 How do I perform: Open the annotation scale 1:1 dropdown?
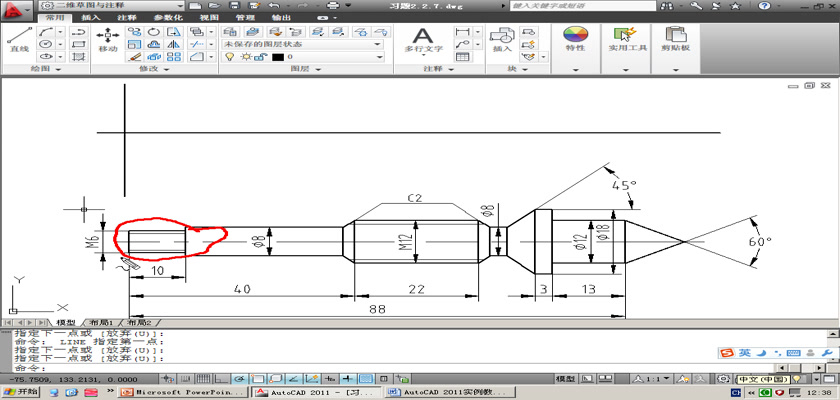[x=652, y=379]
